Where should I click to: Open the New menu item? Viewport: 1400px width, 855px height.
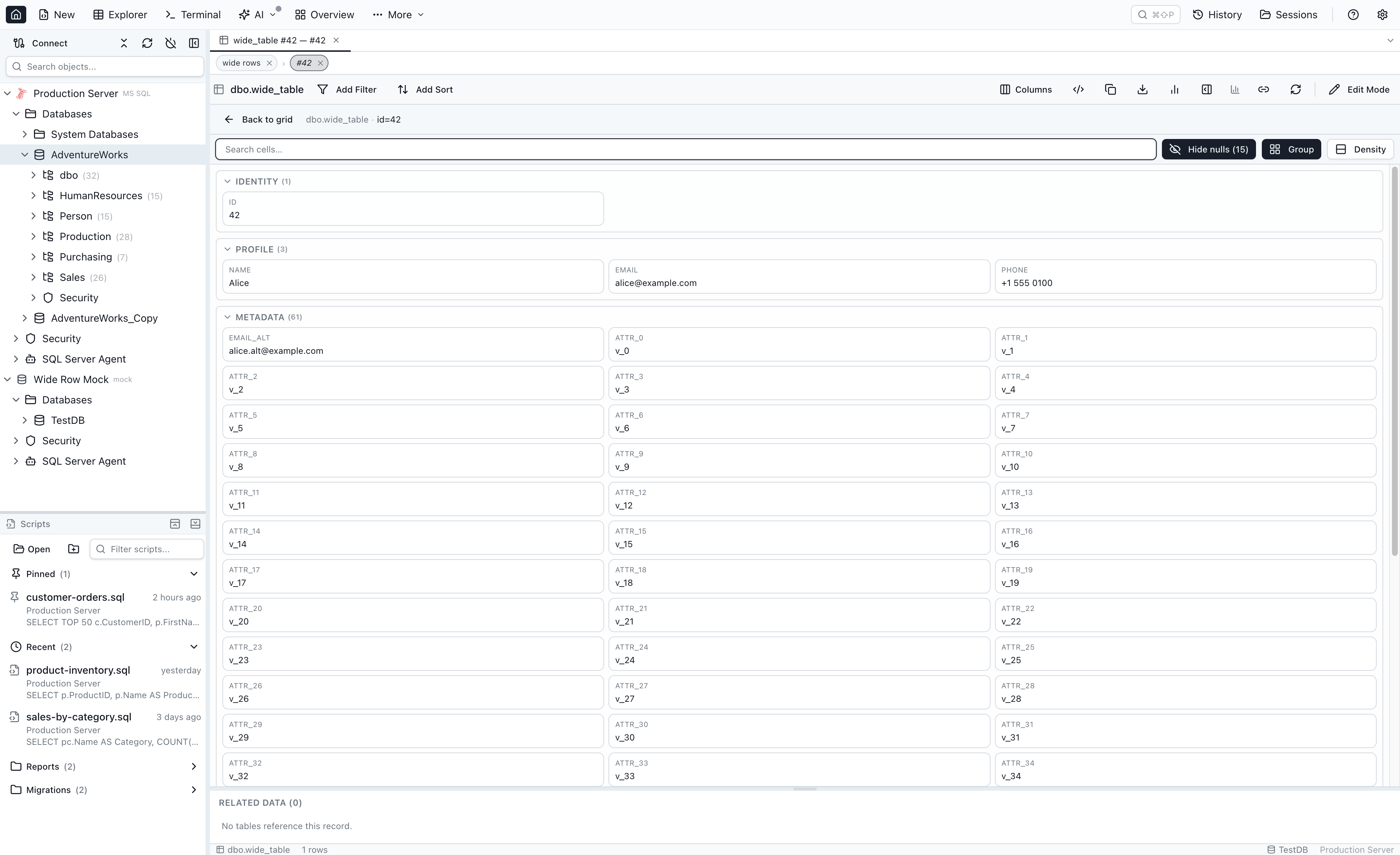[x=56, y=14]
